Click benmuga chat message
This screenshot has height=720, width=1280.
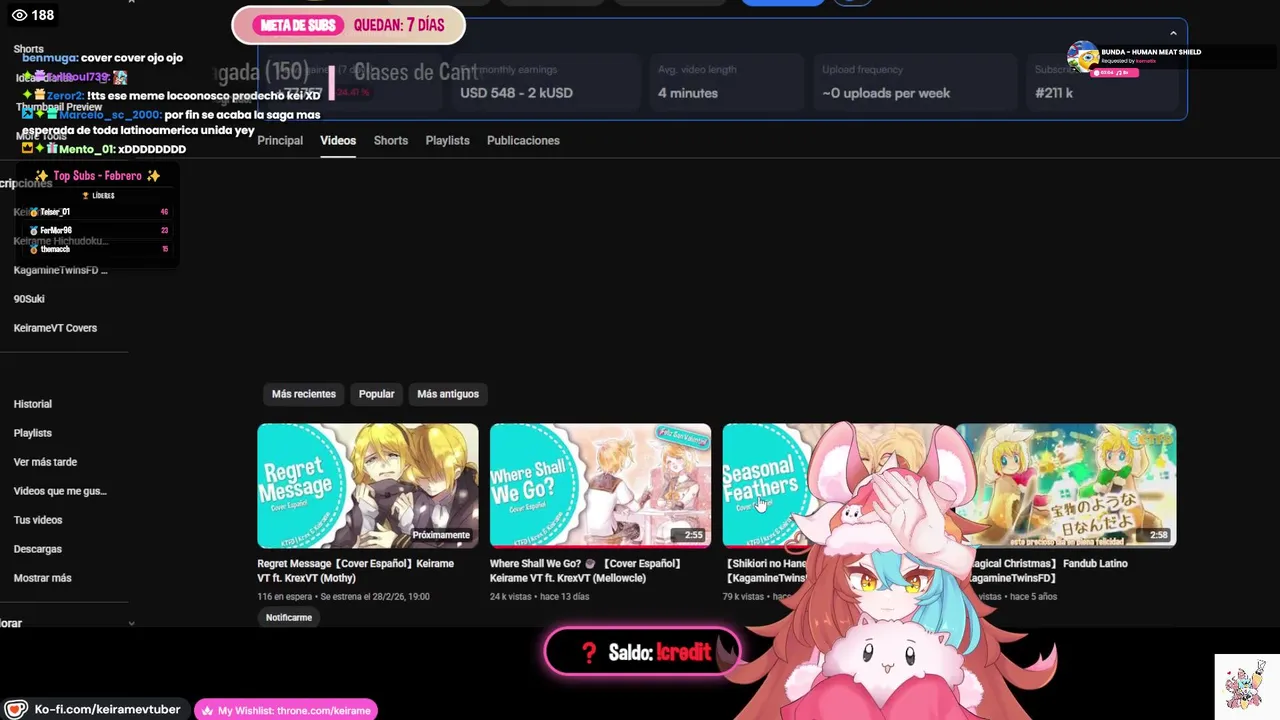click(x=102, y=58)
